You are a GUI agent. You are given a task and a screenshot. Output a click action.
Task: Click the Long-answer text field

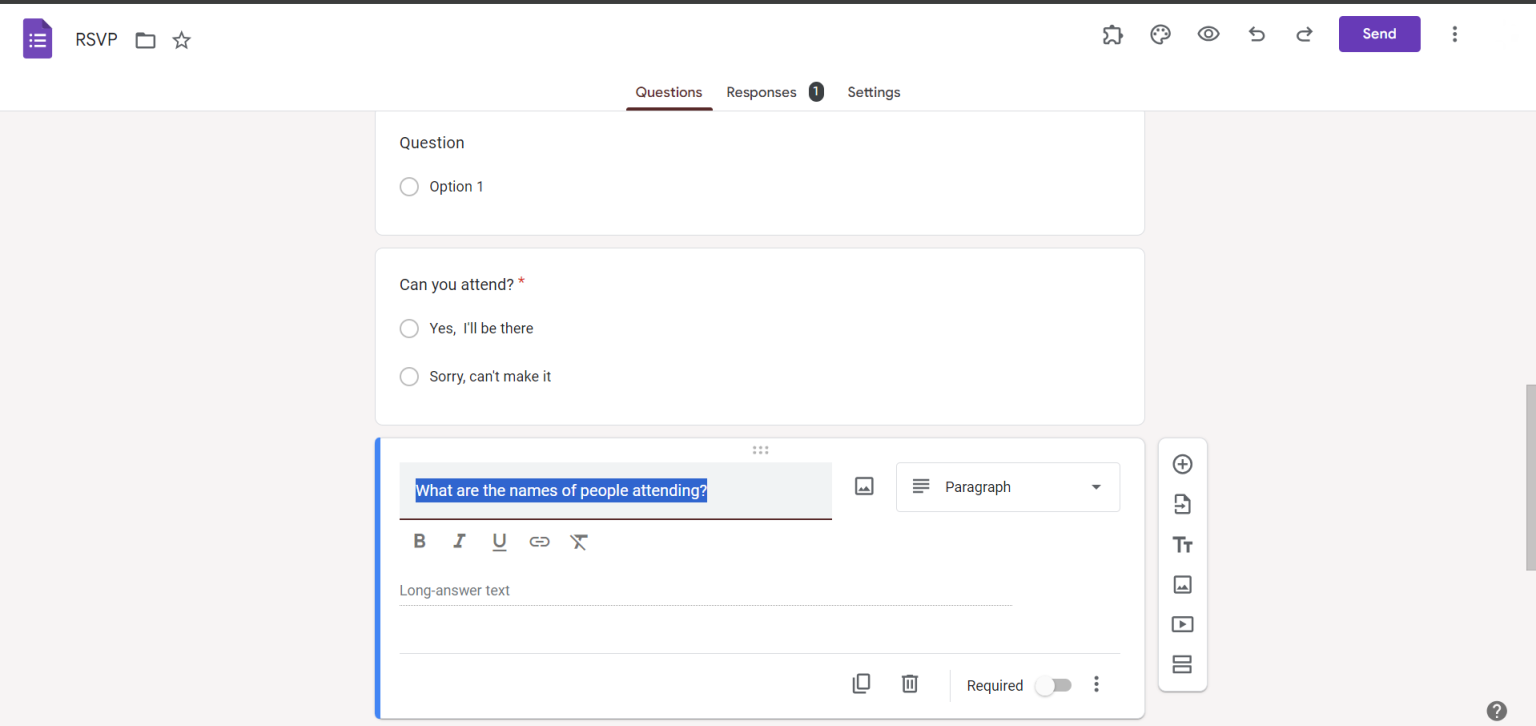pyautogui.click(x=705, y=591)
